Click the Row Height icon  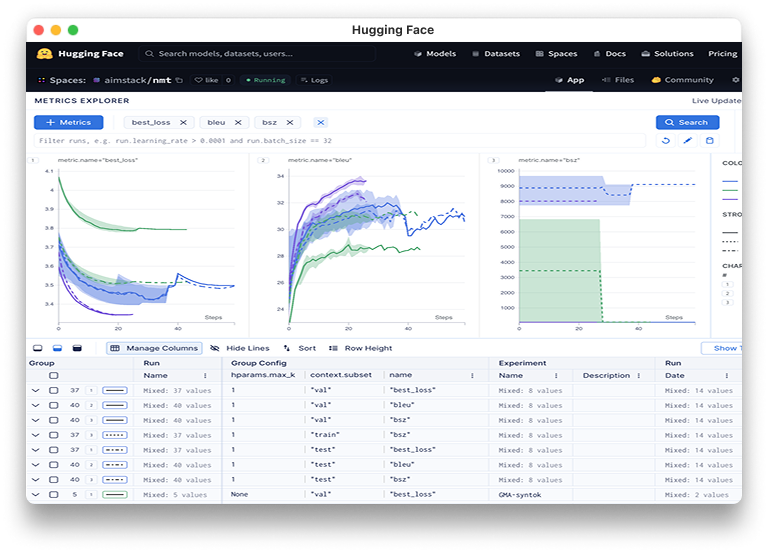[x=333, y=348]
